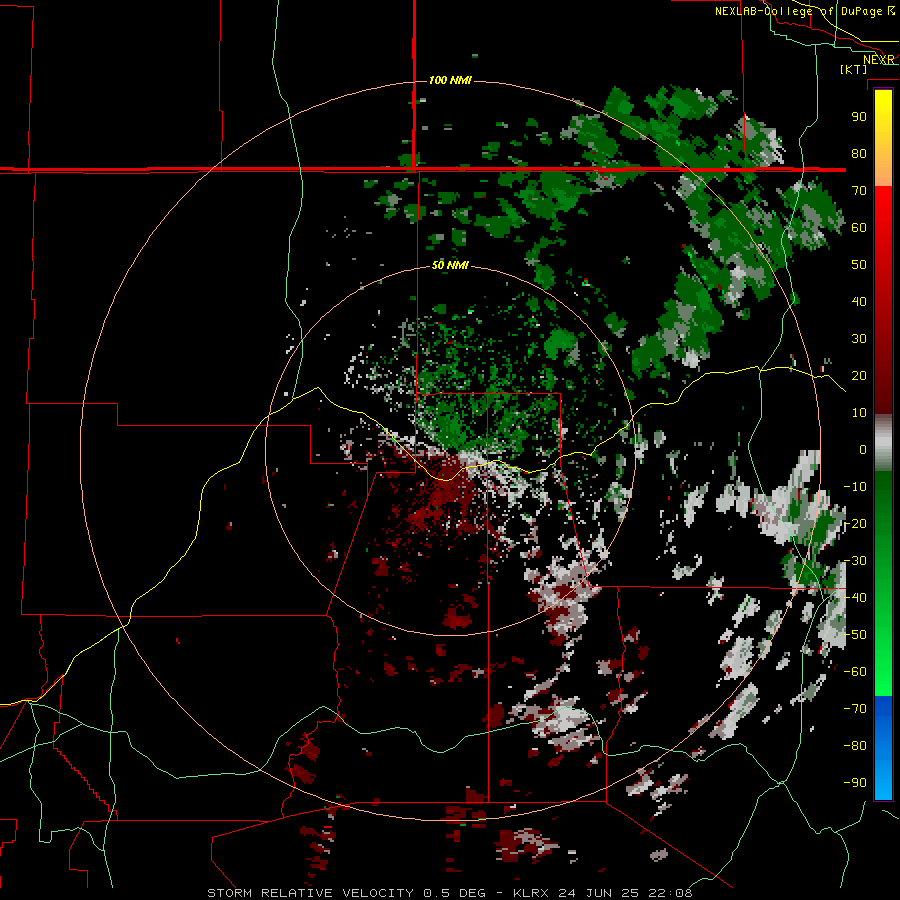Image resolution: width=900 pixels, height=900 pixels.
Task: Select the -70 scale label
Action: point(855,709)
